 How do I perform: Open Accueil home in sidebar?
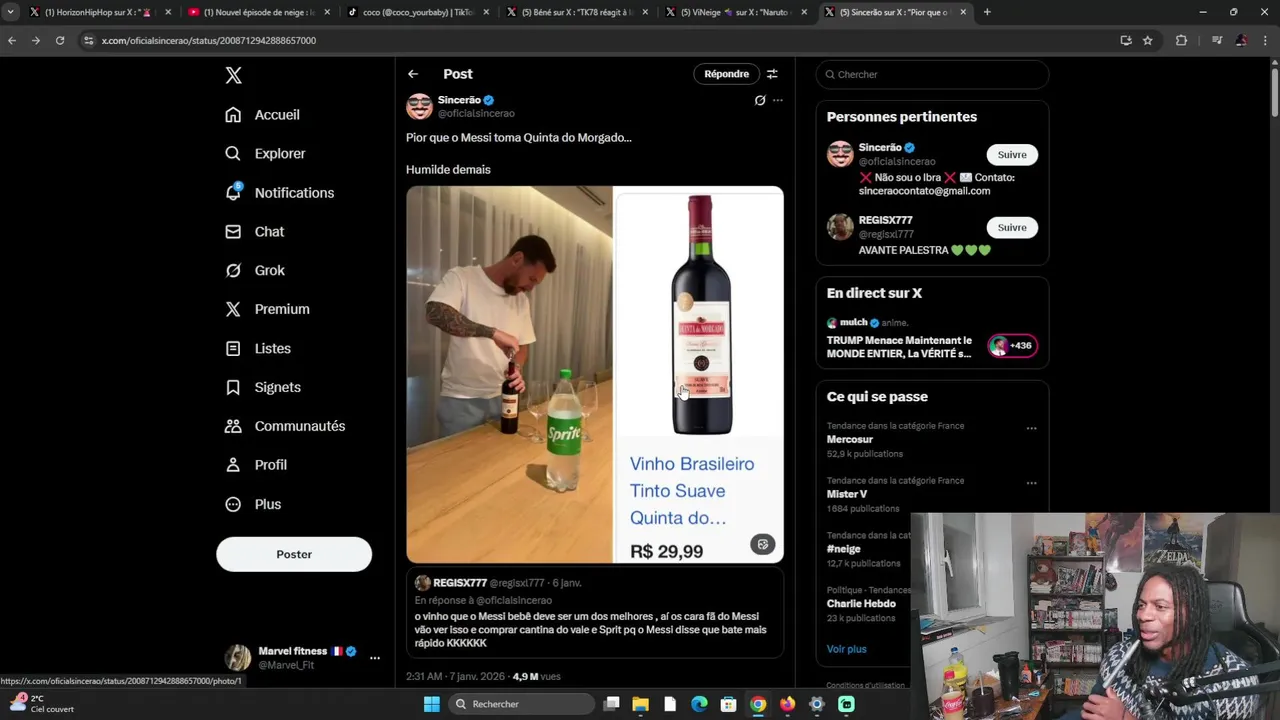point(263,115)
